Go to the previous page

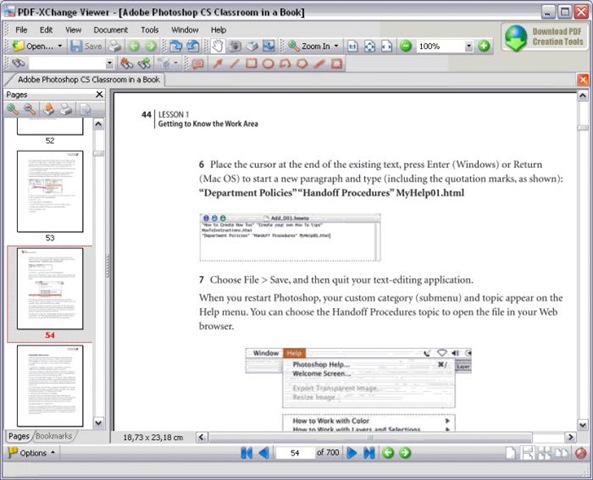tap(264, 453)
